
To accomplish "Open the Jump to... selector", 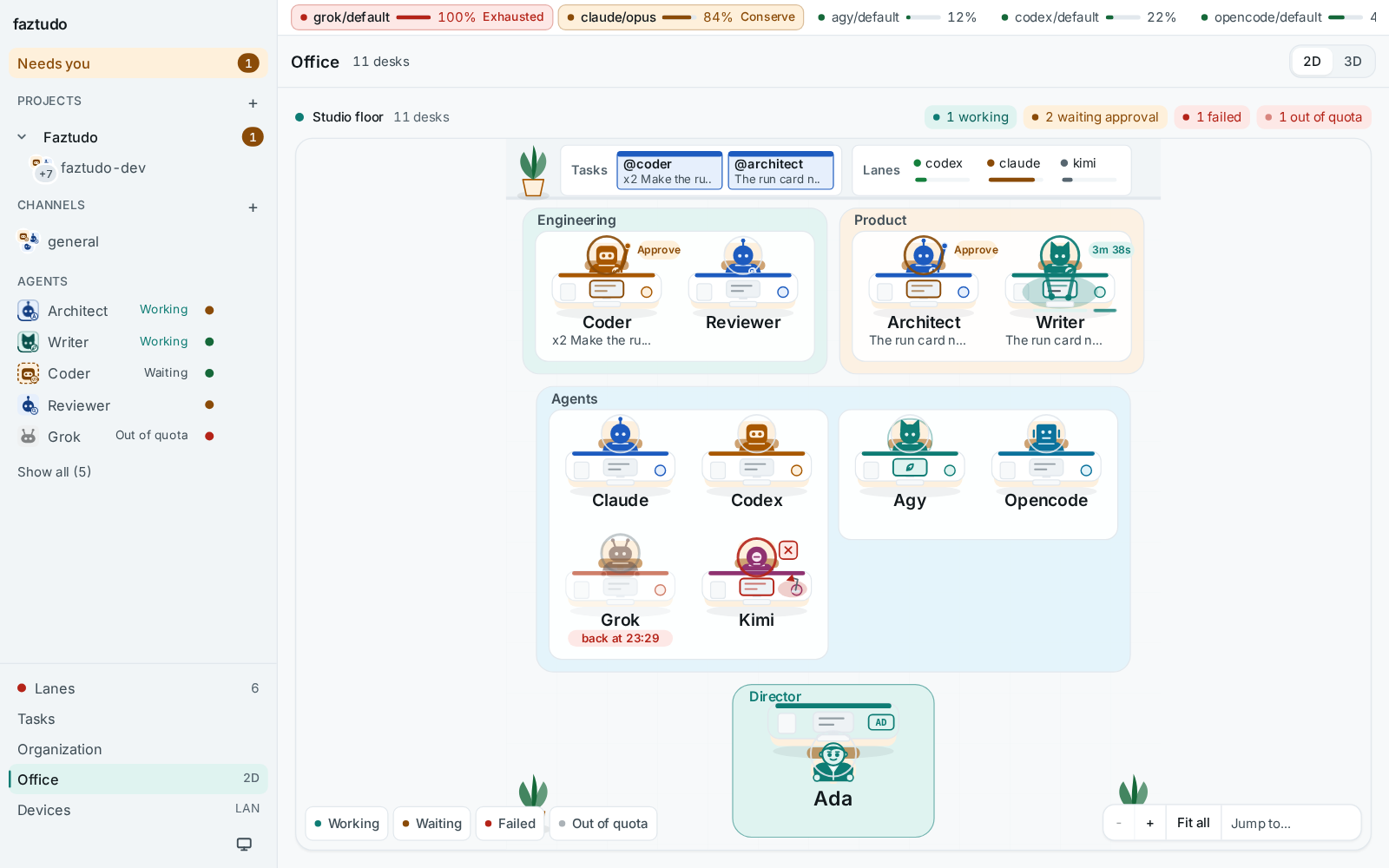I will click(1290, 824).
